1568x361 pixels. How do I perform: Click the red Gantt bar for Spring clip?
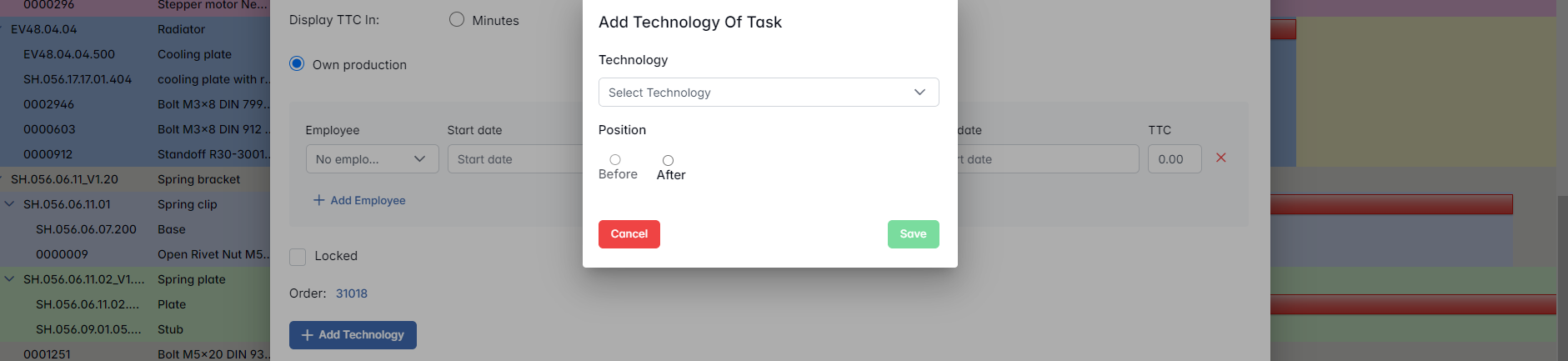point(1390,204)
